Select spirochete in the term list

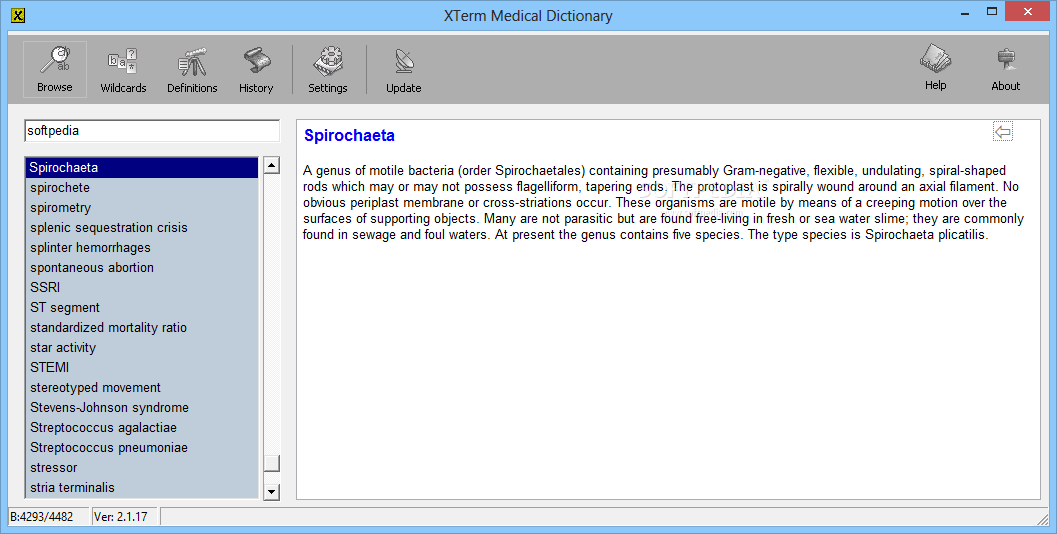point(142,187)
